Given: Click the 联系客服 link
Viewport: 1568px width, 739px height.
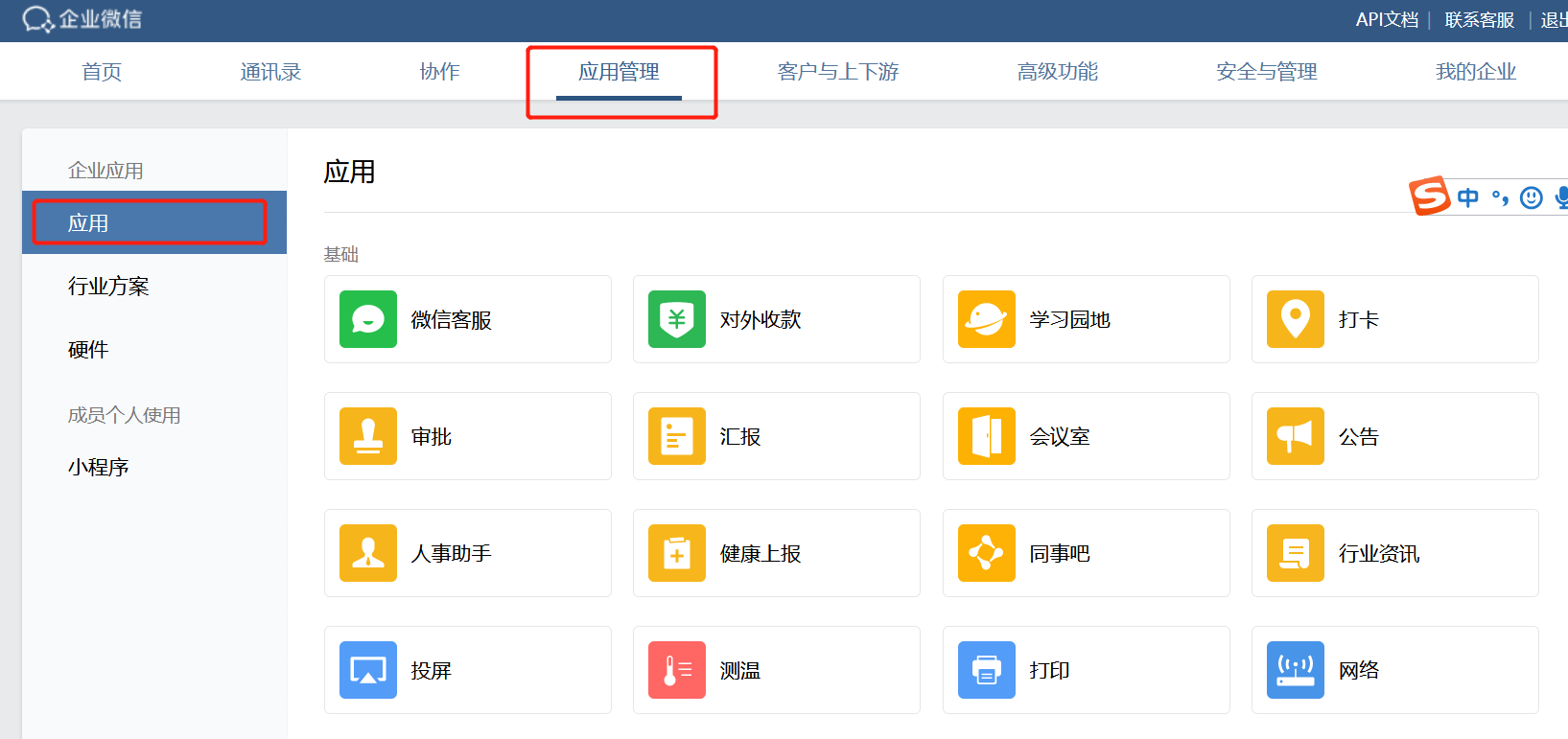Looking at the screenshot, I should pyautogui.click(x=1480, y=20).
